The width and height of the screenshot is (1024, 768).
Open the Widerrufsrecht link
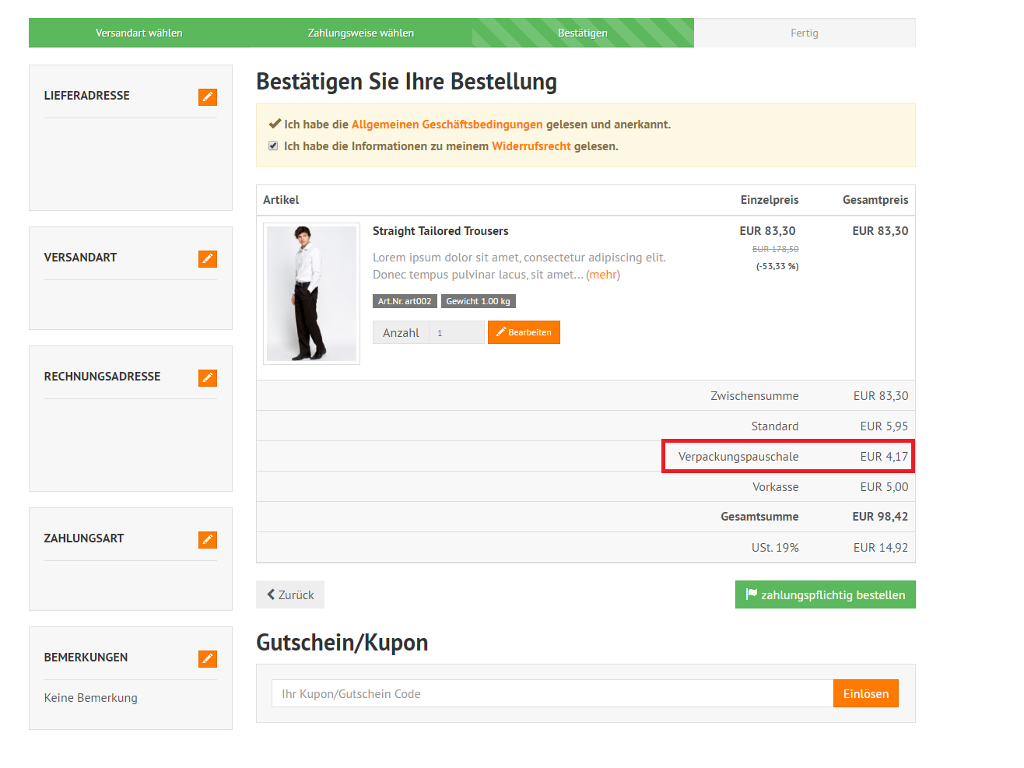coord(530,146)
